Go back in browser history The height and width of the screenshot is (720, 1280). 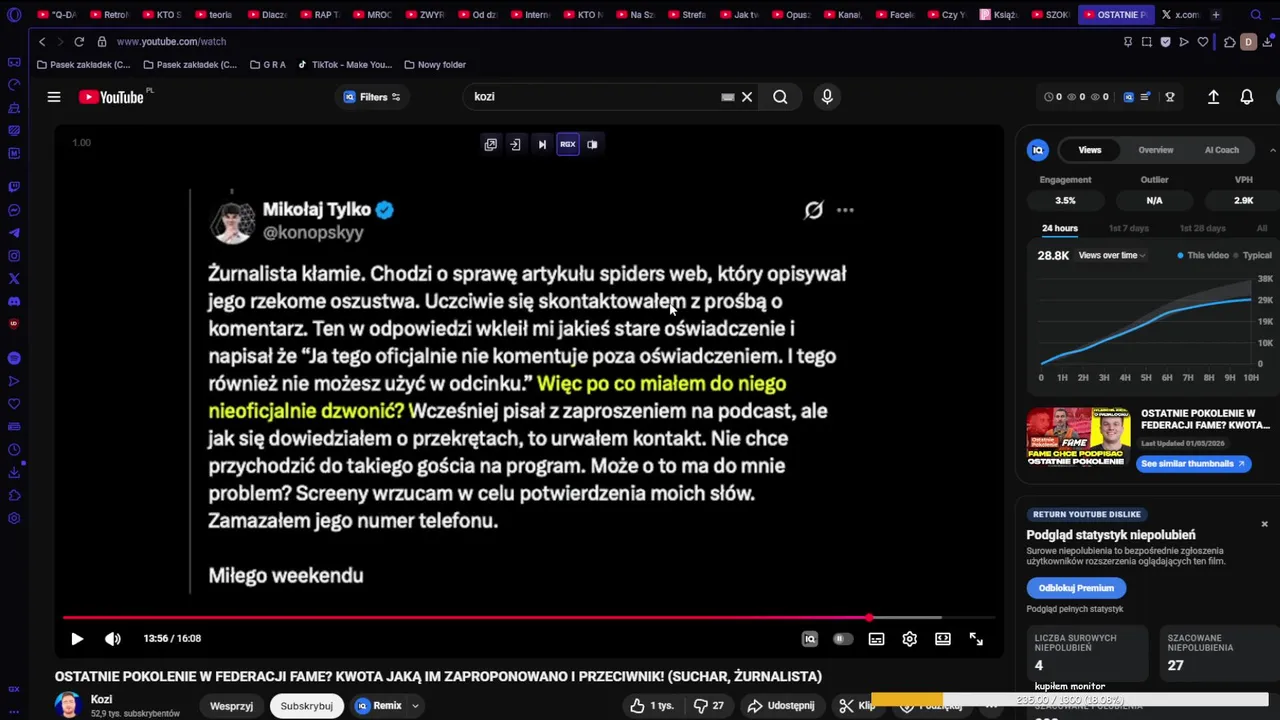[x=42, y=42]
